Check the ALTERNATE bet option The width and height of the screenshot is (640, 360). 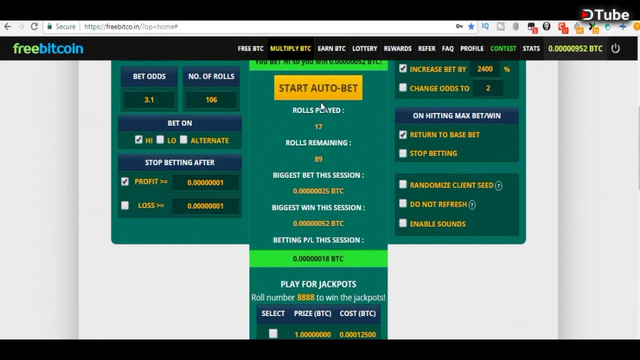[184, 140]
